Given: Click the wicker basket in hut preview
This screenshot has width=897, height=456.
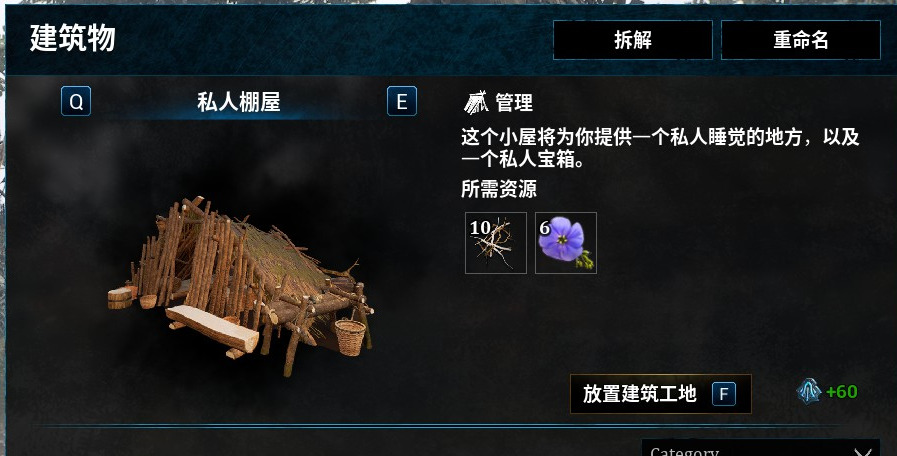Looking at the screenshot, I should [350, 337].
